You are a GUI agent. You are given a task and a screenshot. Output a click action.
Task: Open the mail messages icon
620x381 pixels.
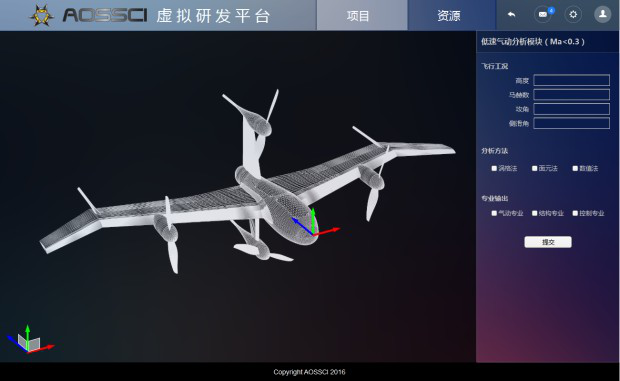543,15
